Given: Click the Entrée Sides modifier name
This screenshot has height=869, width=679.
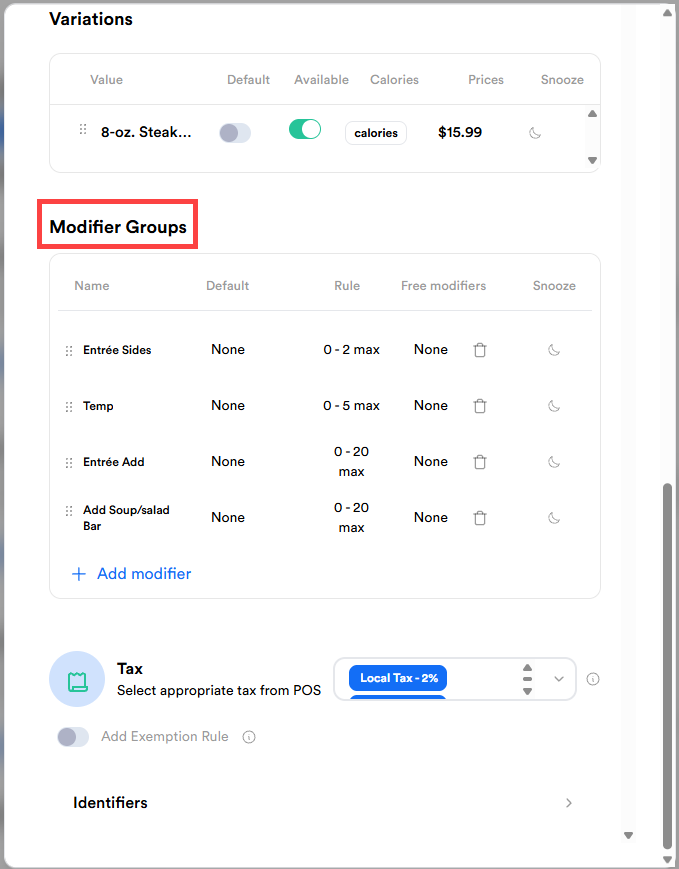Looking at the screenshot, I should pyautogui.click(x=117, y=350).
